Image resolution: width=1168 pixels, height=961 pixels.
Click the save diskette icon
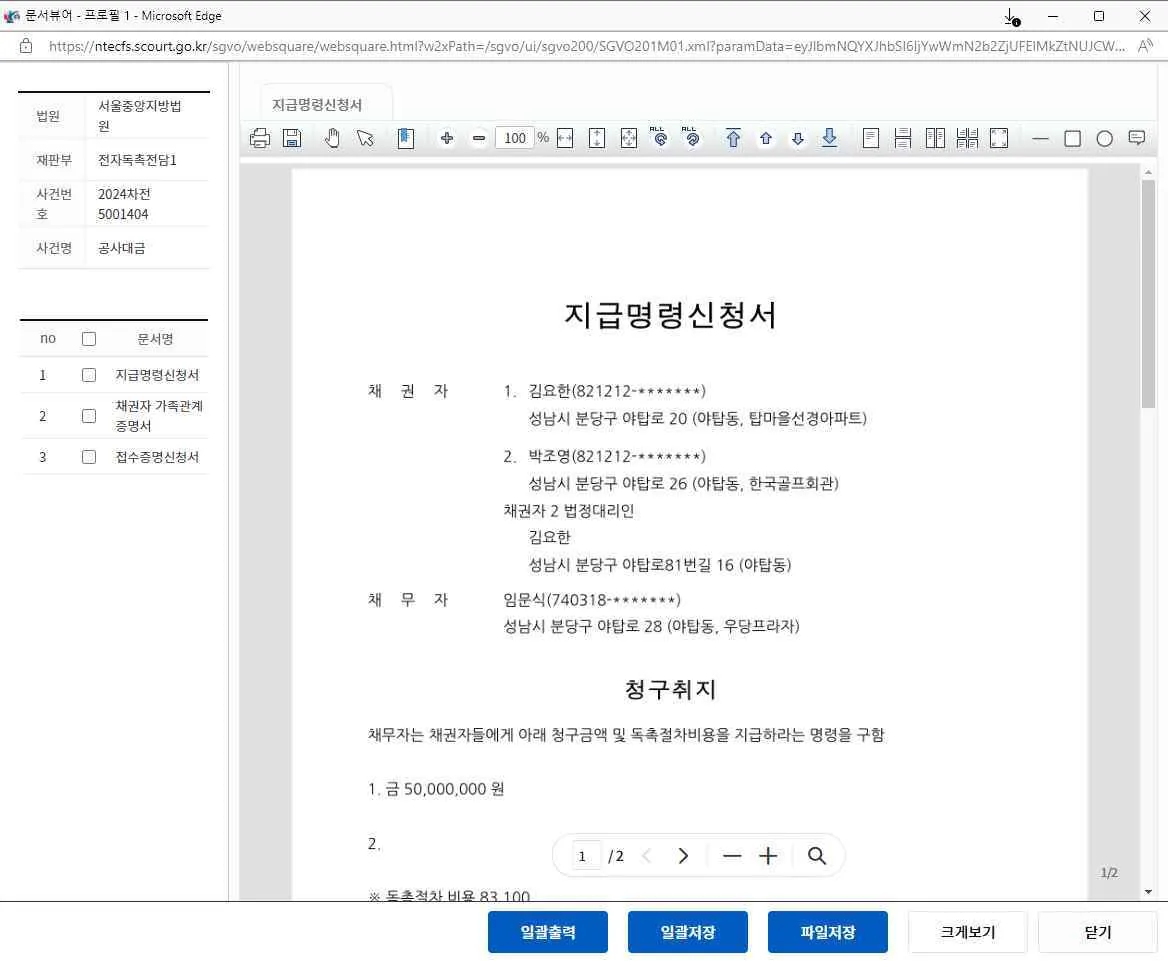(x=292, y=138)
